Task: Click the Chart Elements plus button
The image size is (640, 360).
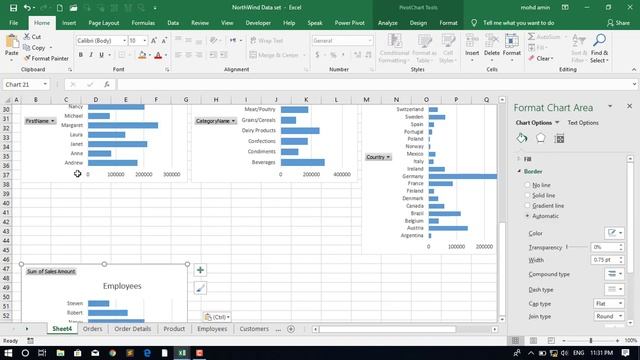Action: [200, 270]
